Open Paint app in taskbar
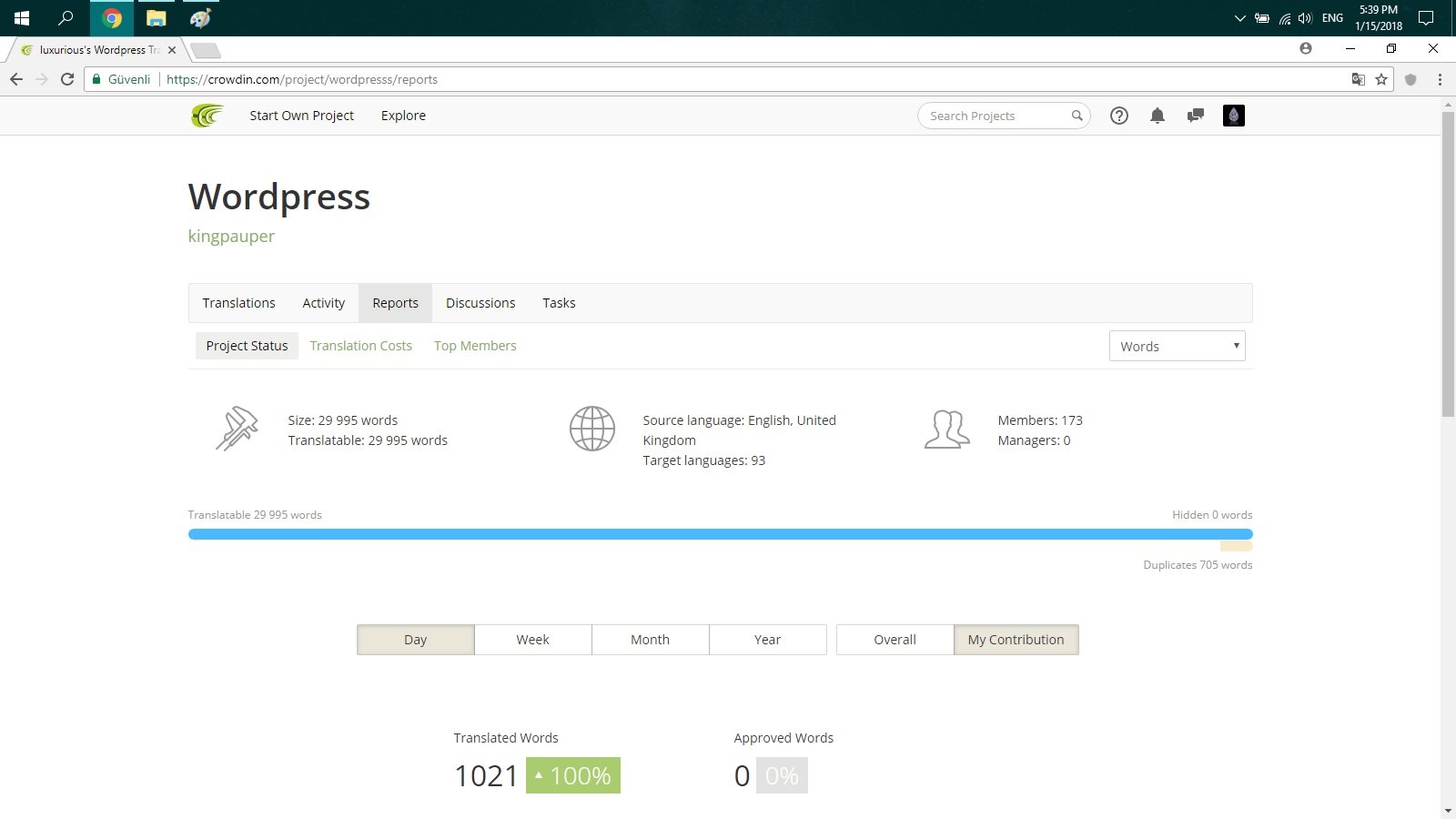Viewport: 1456px width, 819px height. pyautogui.click(x=200, y=18)
